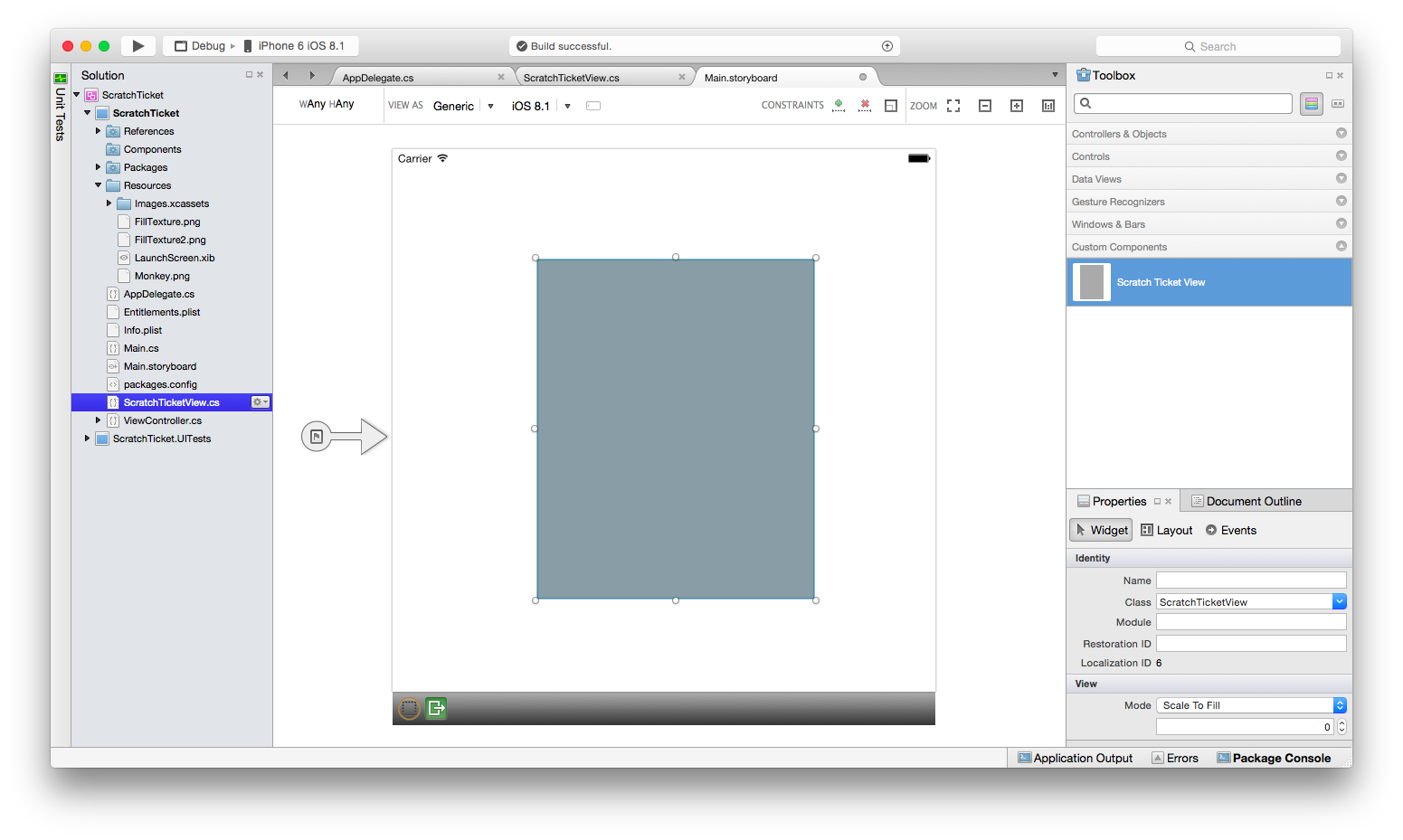The width and height of the screenshot is (1403, 840).
Task: Toggle Toolbox compact mode
Action: point(1338,104)
